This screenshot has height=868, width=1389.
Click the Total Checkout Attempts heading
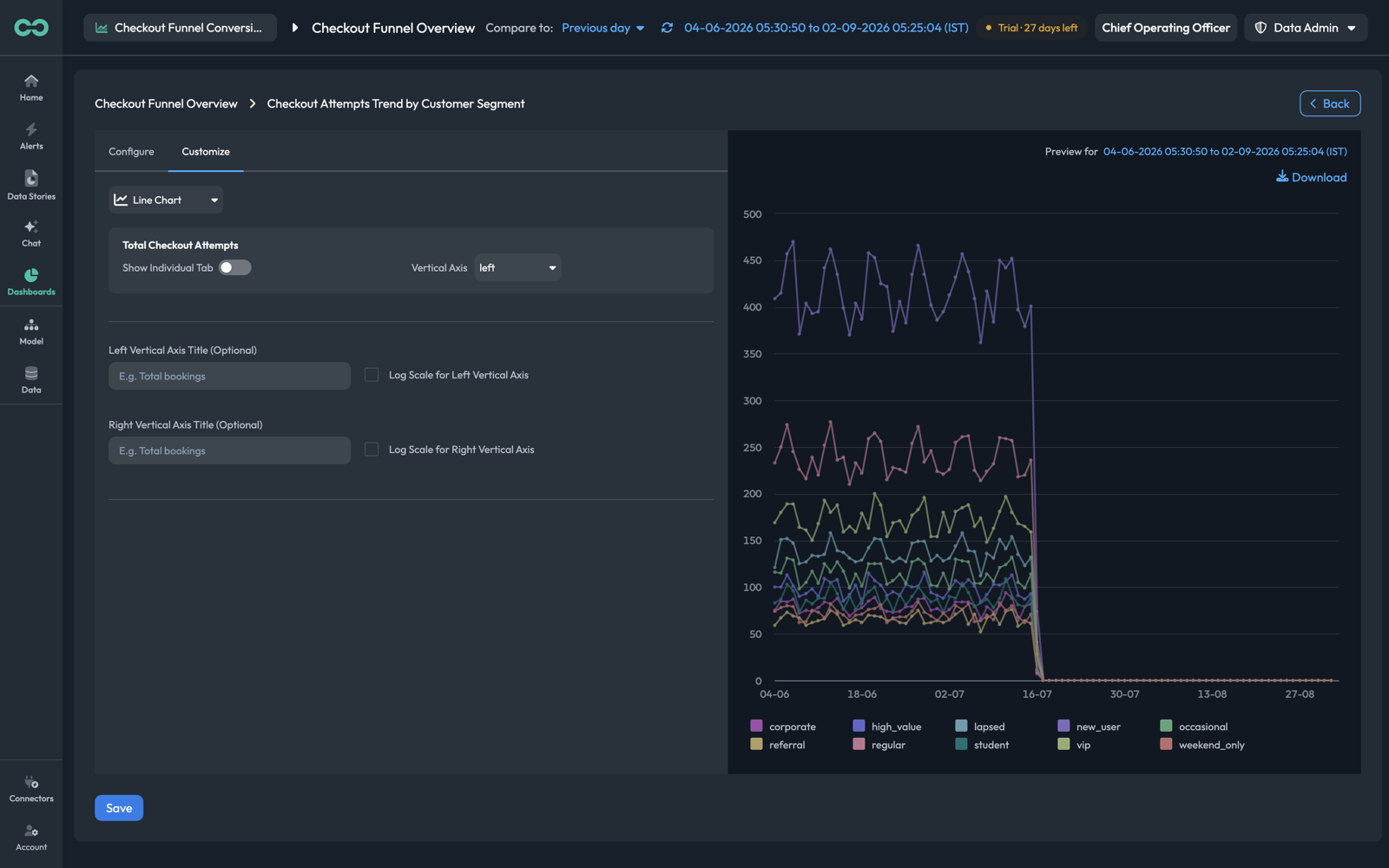pyautogui.click(x=180, y=245)
